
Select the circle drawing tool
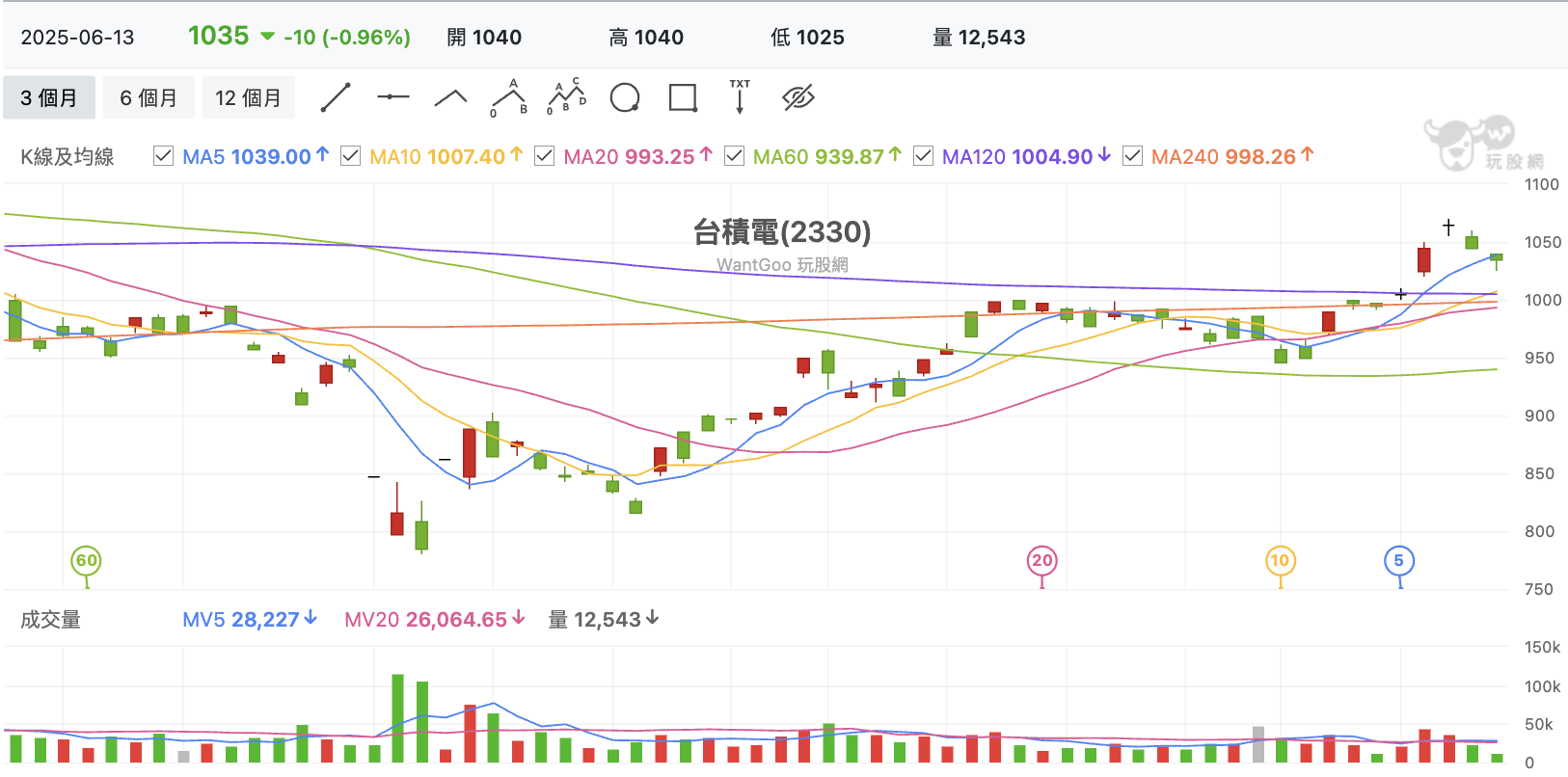625,97
